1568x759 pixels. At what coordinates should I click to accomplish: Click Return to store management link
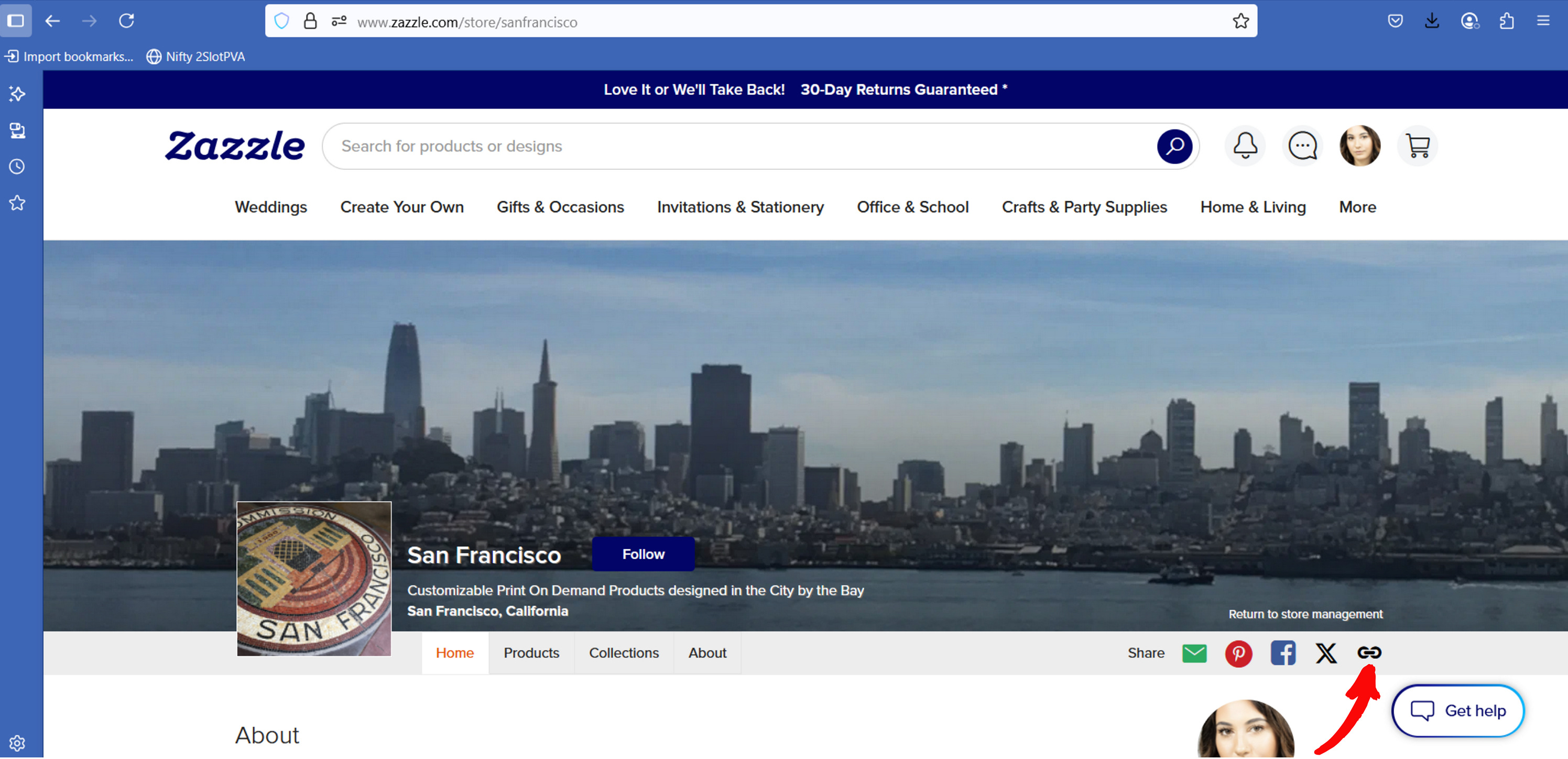click(1305, 613)
